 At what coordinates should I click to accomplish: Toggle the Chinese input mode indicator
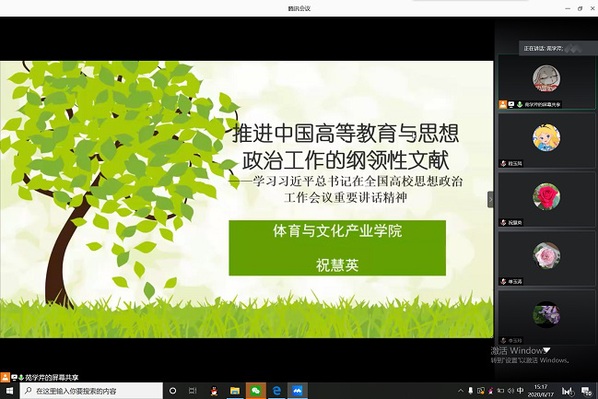tap(520, 391)
